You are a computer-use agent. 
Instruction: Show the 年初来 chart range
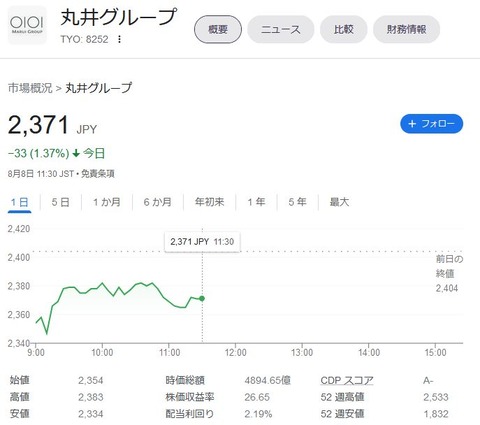[x=210, y=202]
